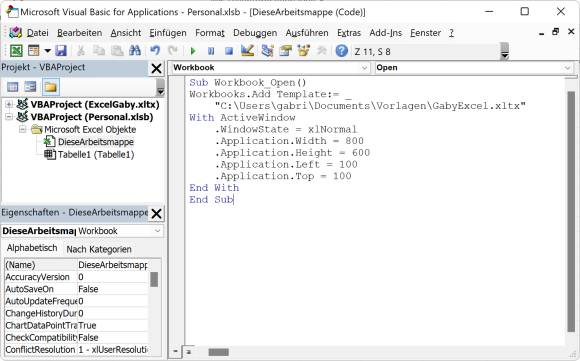Screen dimensions: 580x361
Task: Open the Properties Window toolbar icon
Action: pyautogui.click(x=286, y=51)
